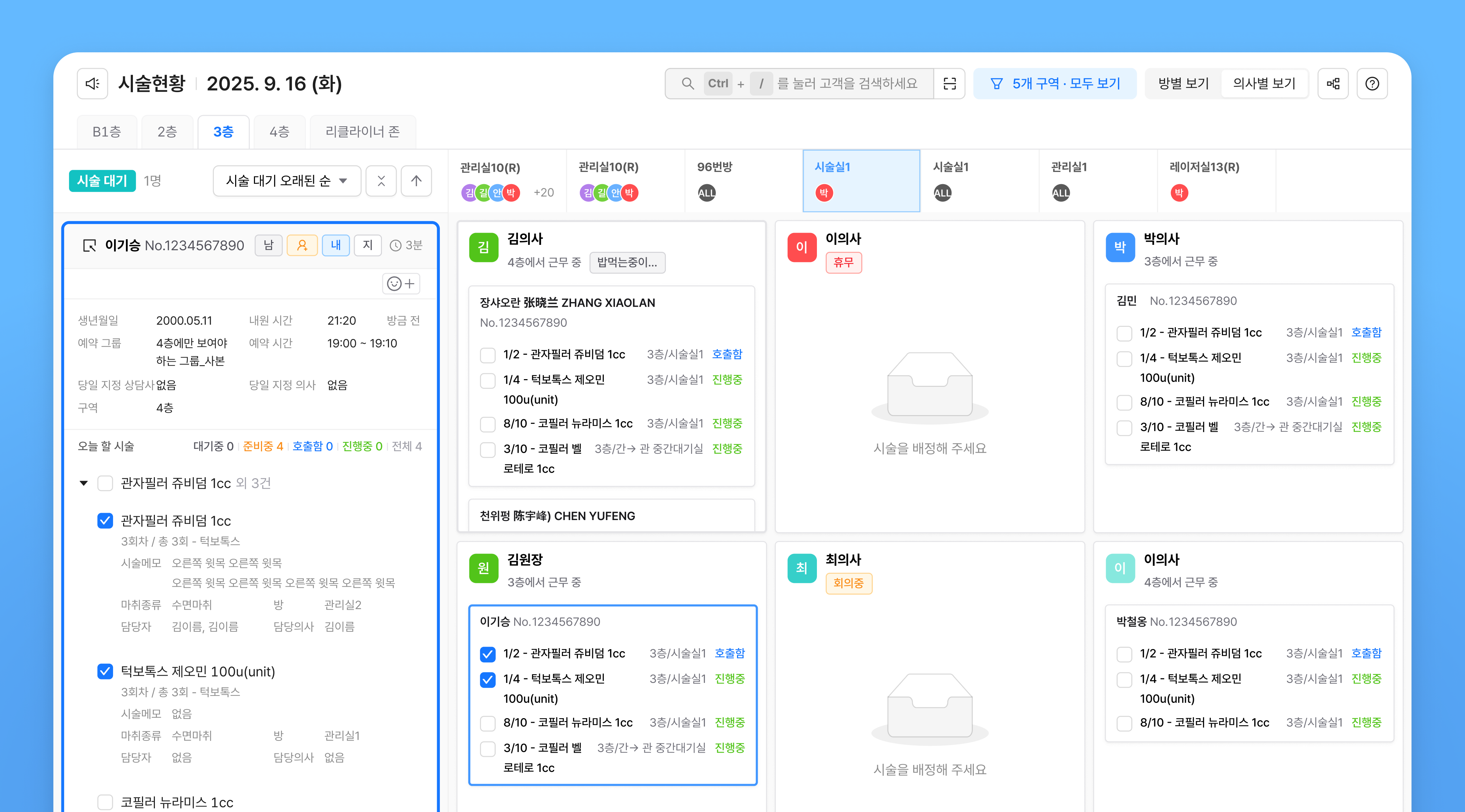Collapse the 관자필러 쥬비덤 1cc 외 3건 group
The image size is (1465, 812).
pos(84,483)
